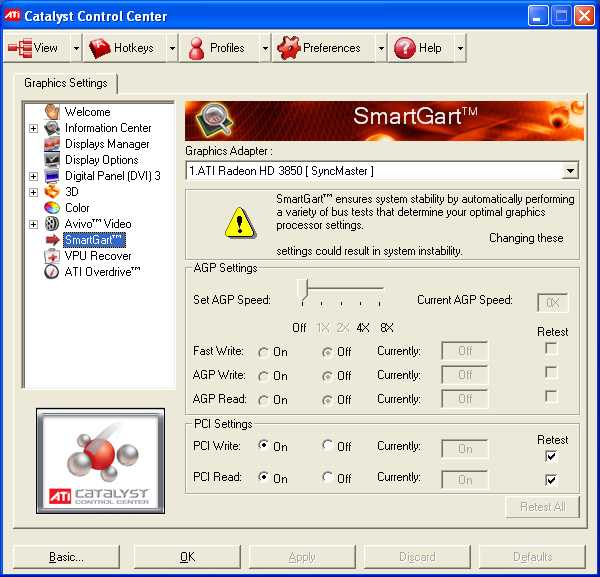Viewport: 600px width, 577px height.
Task: Set PCI Read to Off
Action: [328, 477]
